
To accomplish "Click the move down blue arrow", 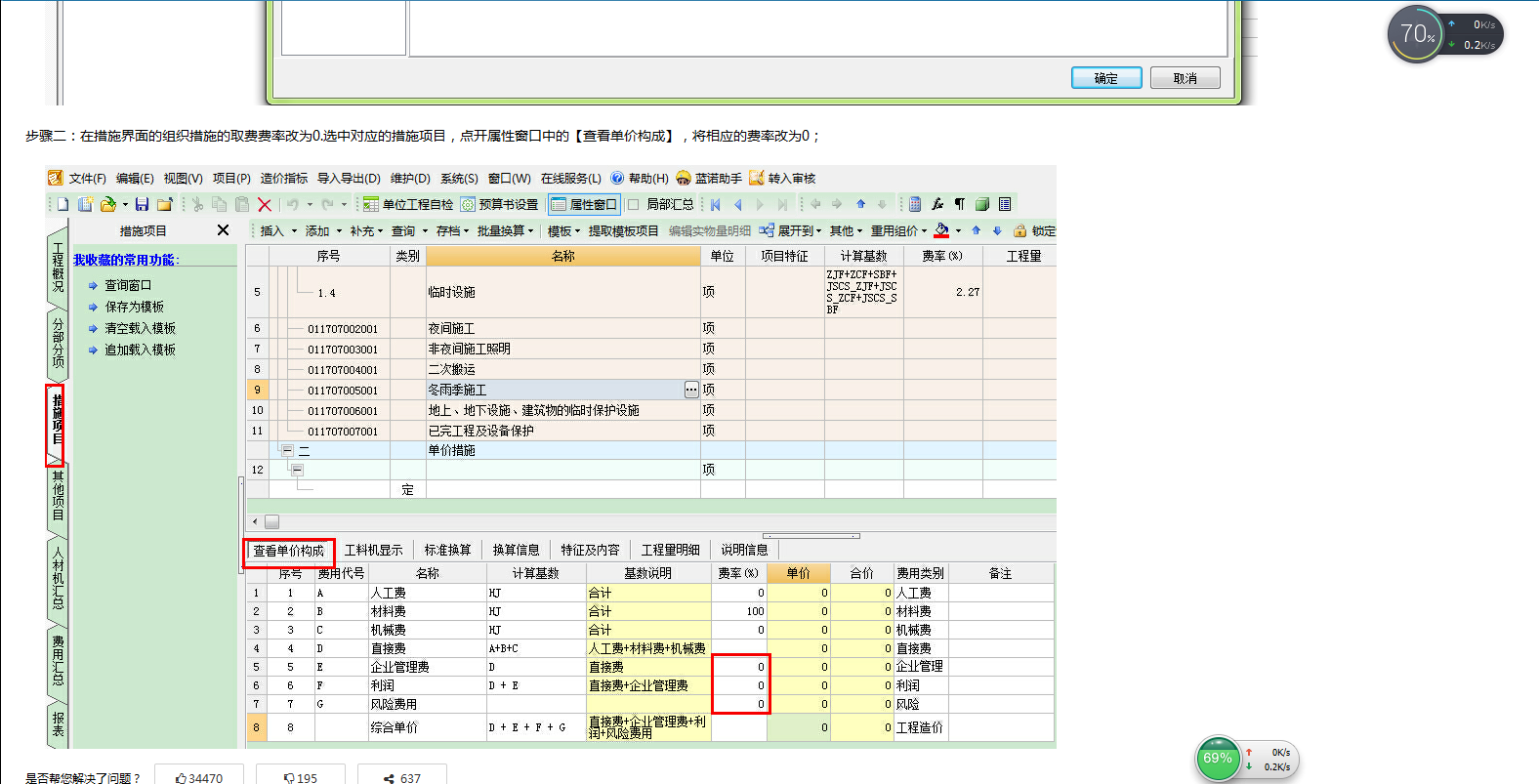I will (997, 230).
